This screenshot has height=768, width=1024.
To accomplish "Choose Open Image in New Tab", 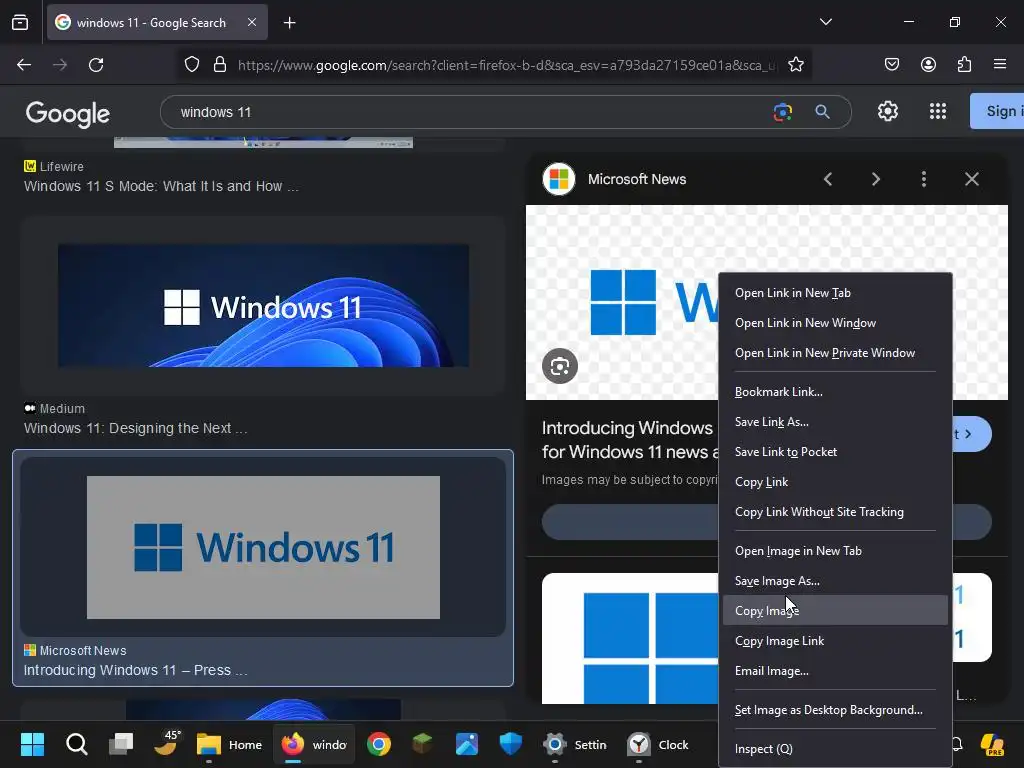I will (835, 552).
